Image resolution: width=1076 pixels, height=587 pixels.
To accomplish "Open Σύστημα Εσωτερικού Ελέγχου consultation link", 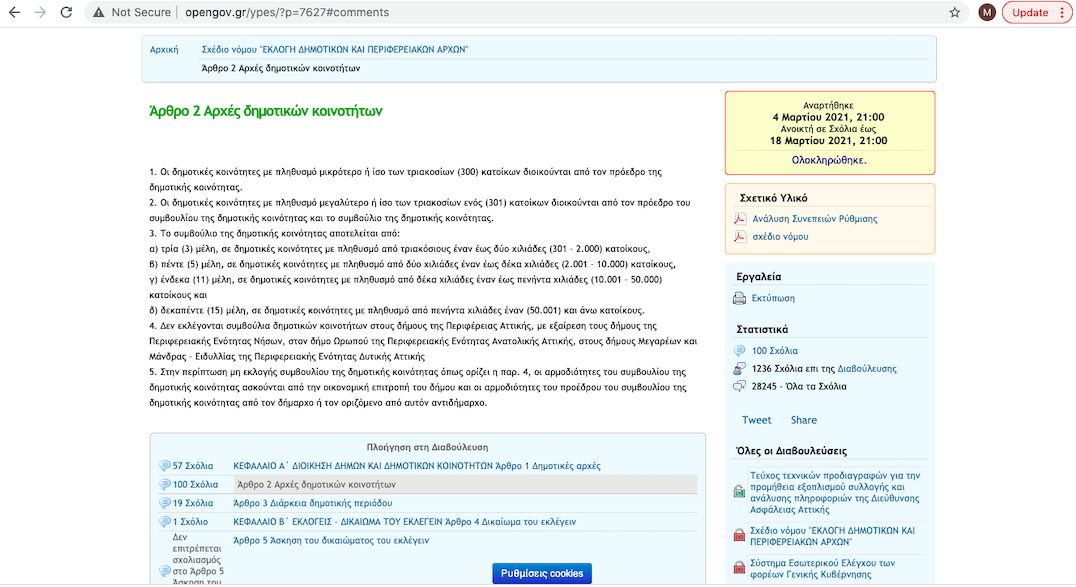I will (822, 568).
